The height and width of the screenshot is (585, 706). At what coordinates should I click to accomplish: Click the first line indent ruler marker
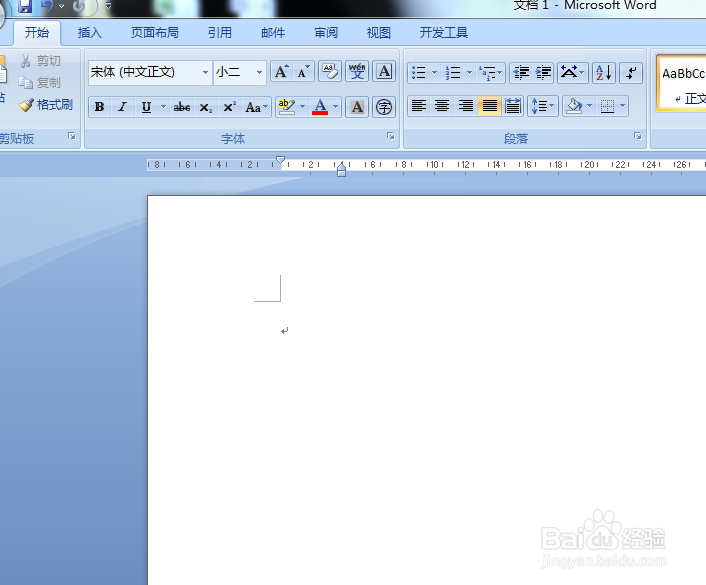coord(280,160)
